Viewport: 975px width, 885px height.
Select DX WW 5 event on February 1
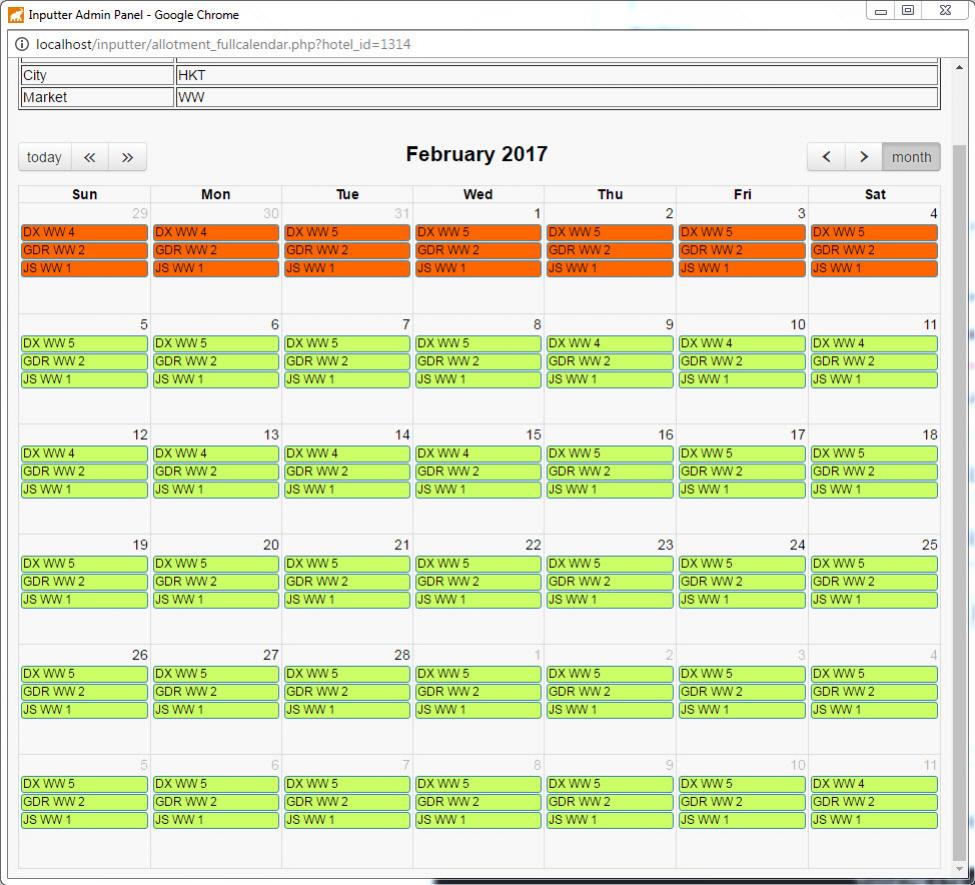click(x=478, y=232)
